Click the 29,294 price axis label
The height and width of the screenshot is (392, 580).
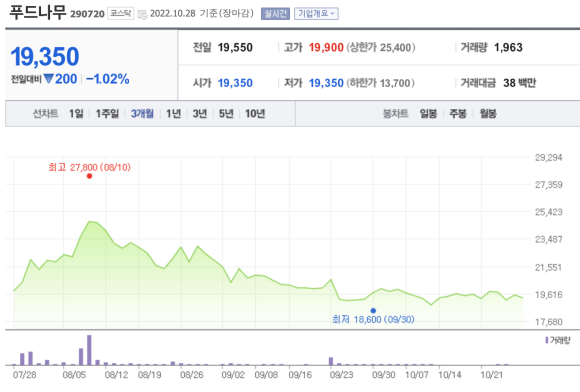549,158
